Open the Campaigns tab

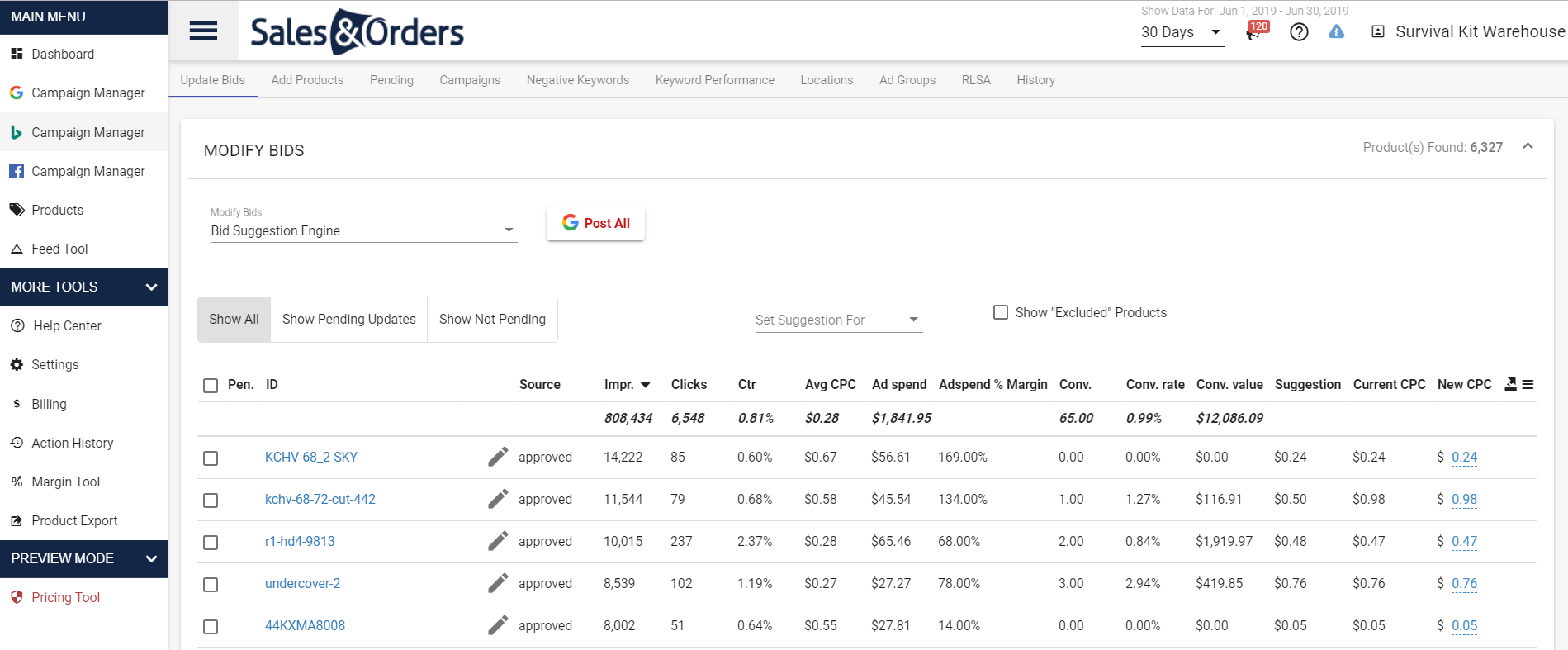tap(470, 80)
